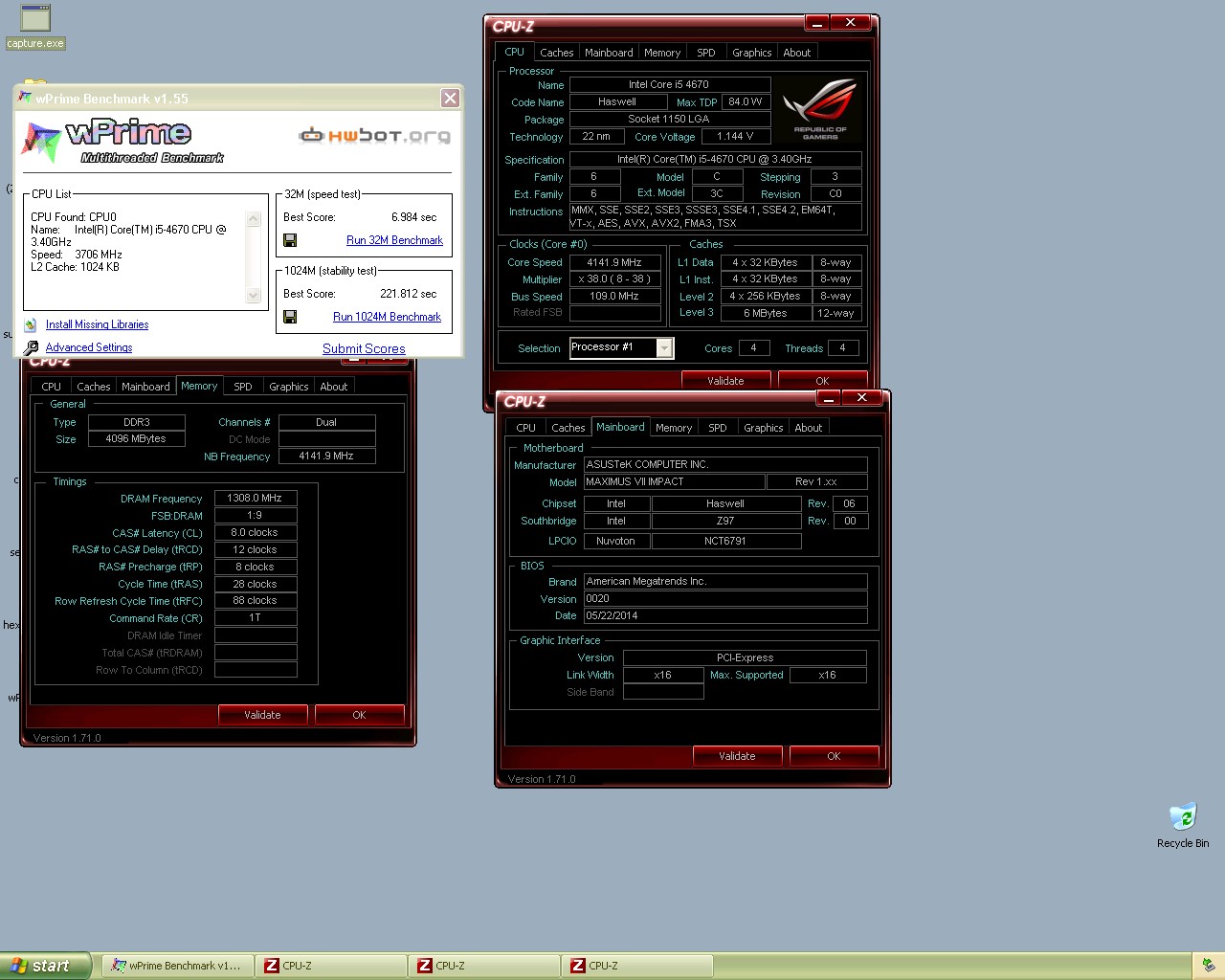The width and height of the screenshot is (1225, 980).
Task: Open Graphics tab in top CPU-Z window
Action: (x=751, y=53)
